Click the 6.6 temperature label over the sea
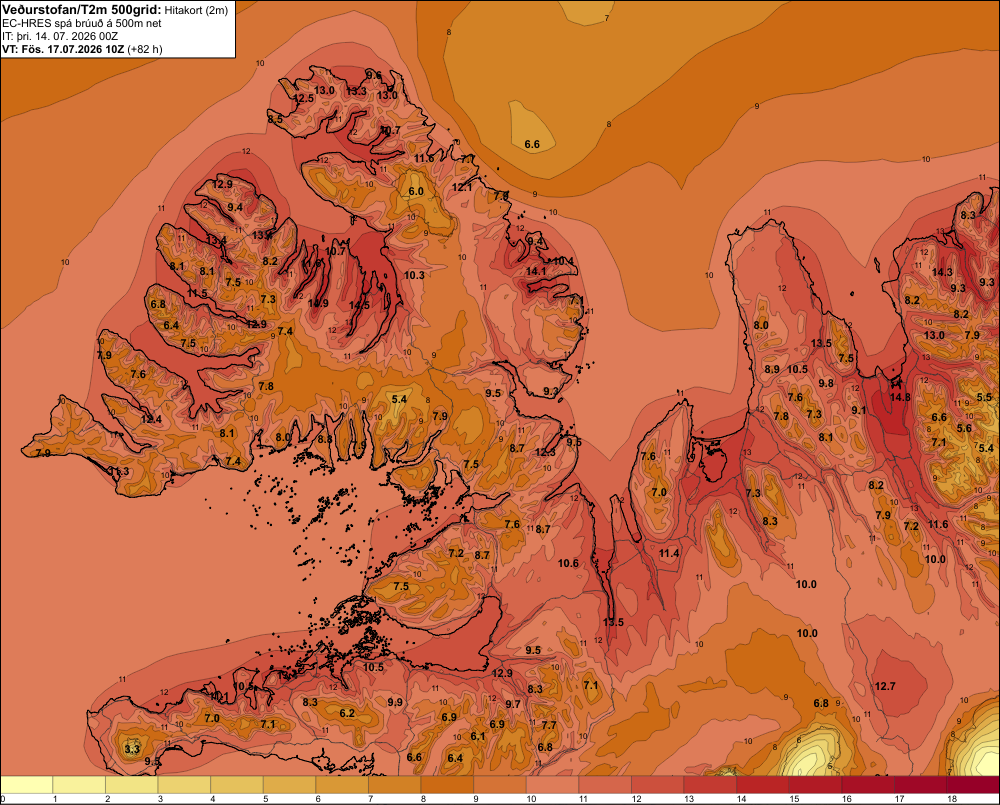Viewport: 1000px width, 805px height. click(x=532, y=145)
